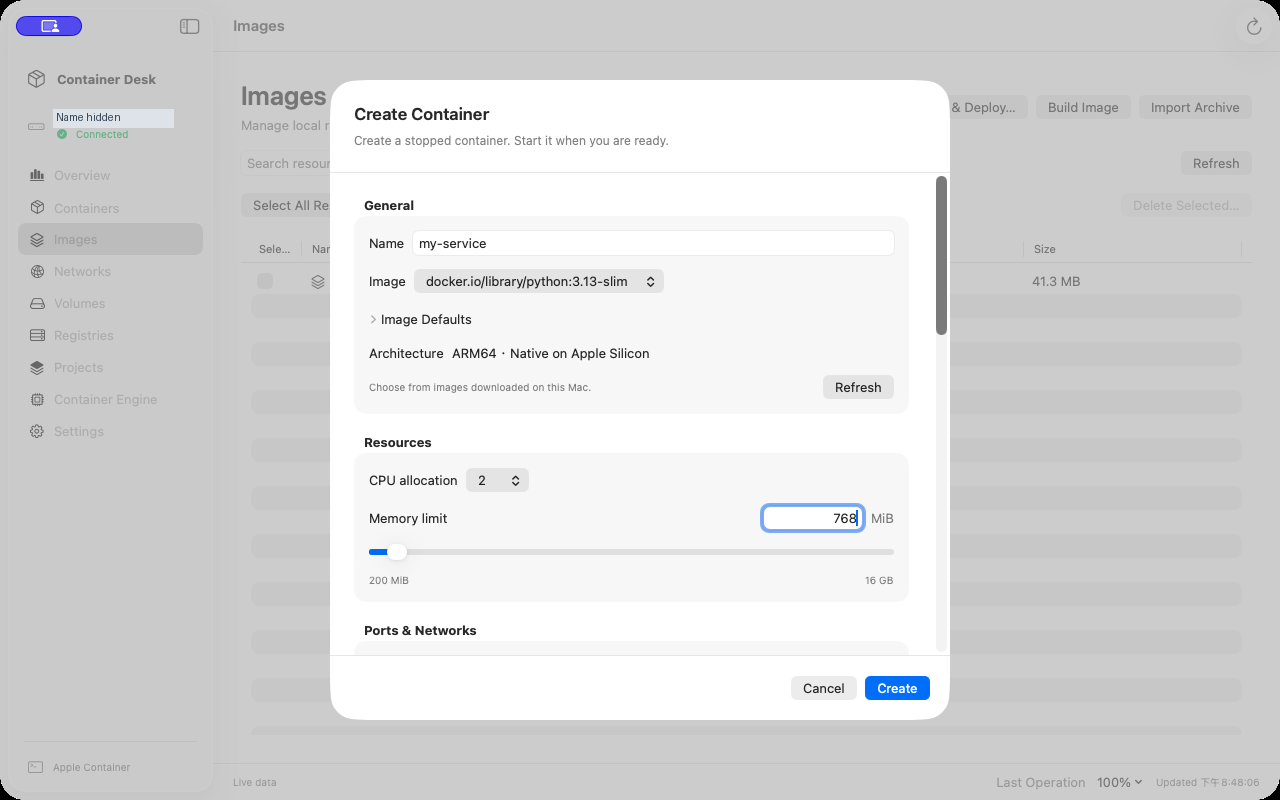
Task: Open Projects via its stack icon
Action: tap(37, 368)
